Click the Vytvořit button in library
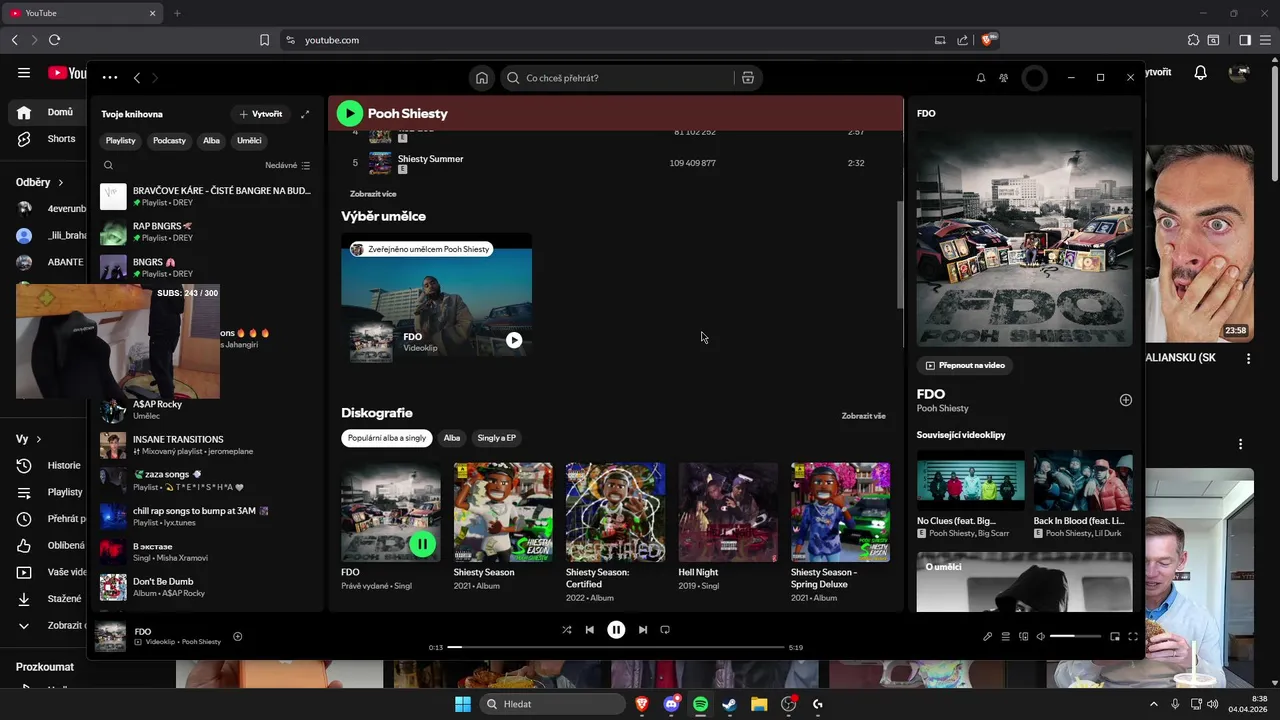The height and width of the screenshot is (720, 1280). point(260,114)
